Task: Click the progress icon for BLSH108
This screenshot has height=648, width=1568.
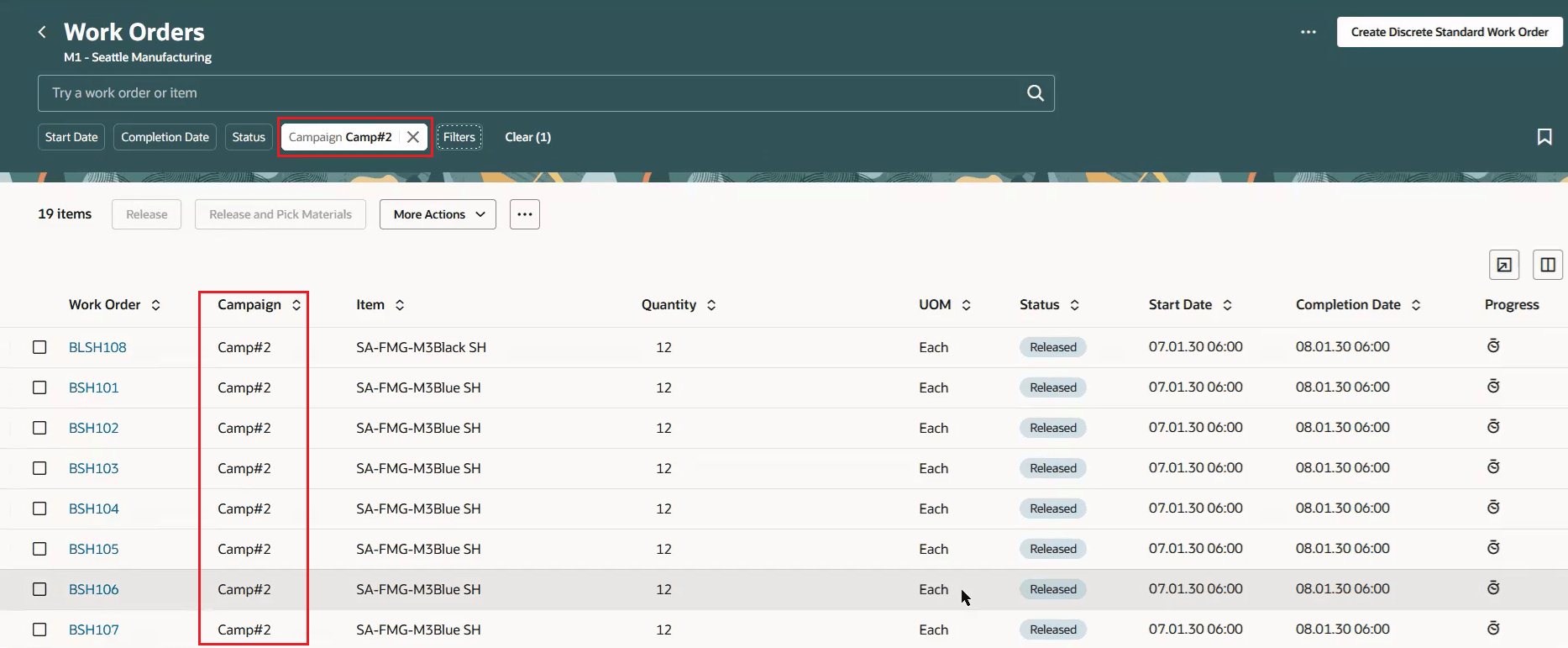Action: point(1493,346)
